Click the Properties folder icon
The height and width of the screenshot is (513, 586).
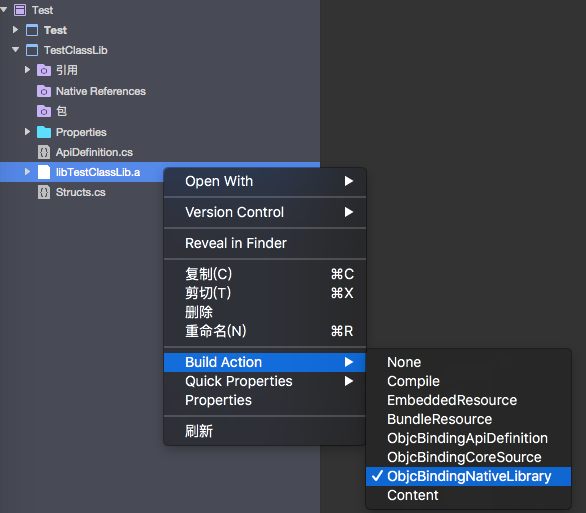click(x=44, y=132)
